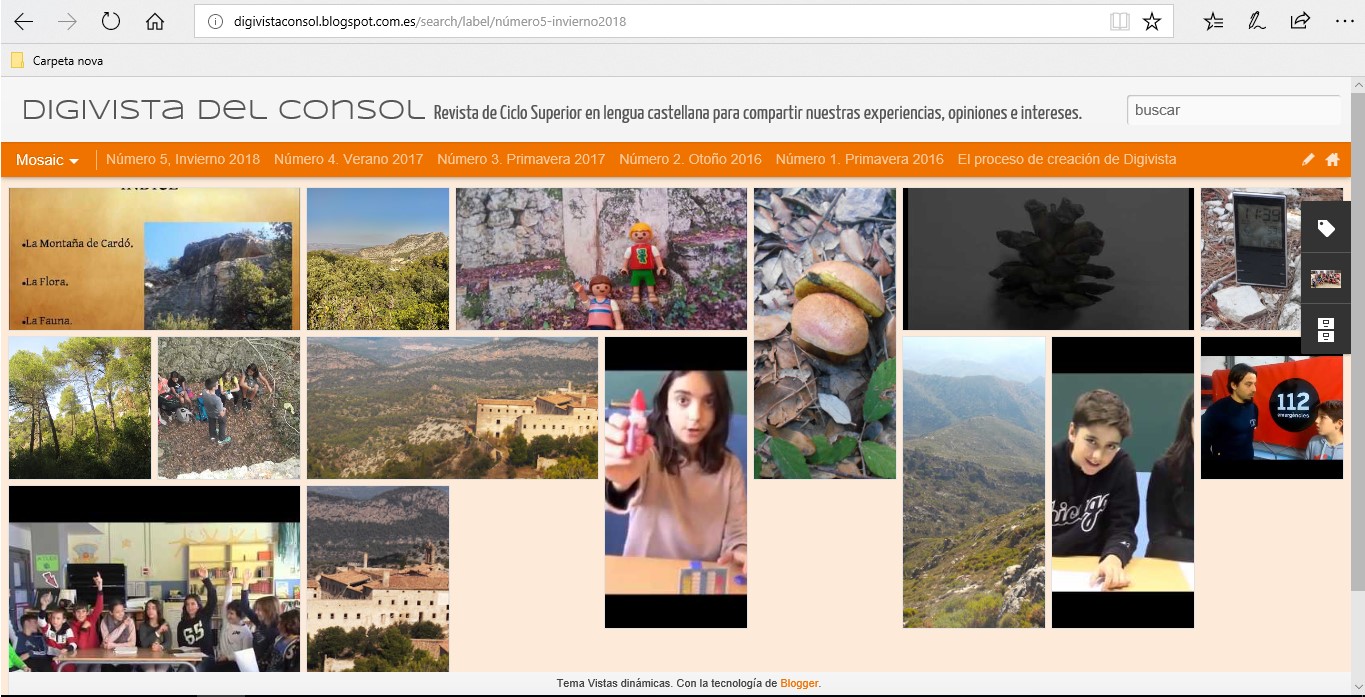Focus the buscar search field
Viewport: 1365px width, 697px height.
[1234, 110]
